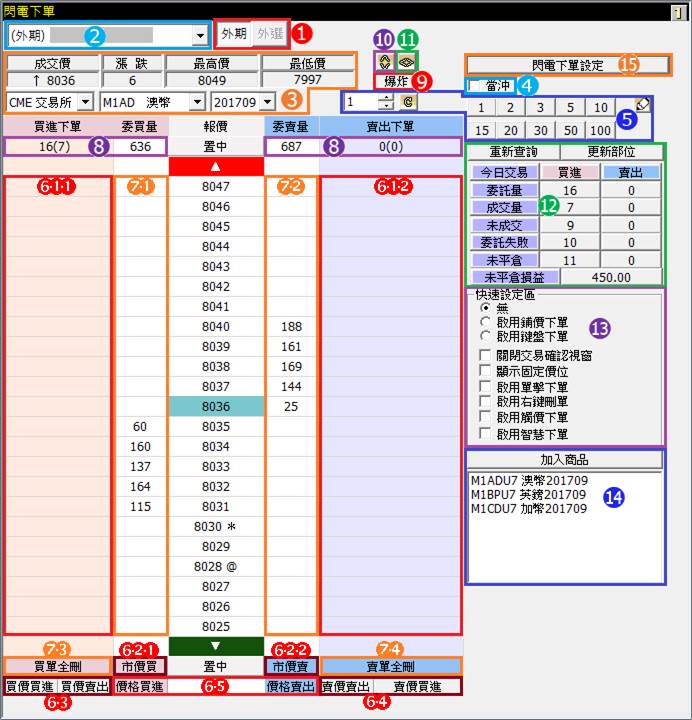
Task: Check 啟用觸價下單 checkbox
Action: (x=485, y=417)
